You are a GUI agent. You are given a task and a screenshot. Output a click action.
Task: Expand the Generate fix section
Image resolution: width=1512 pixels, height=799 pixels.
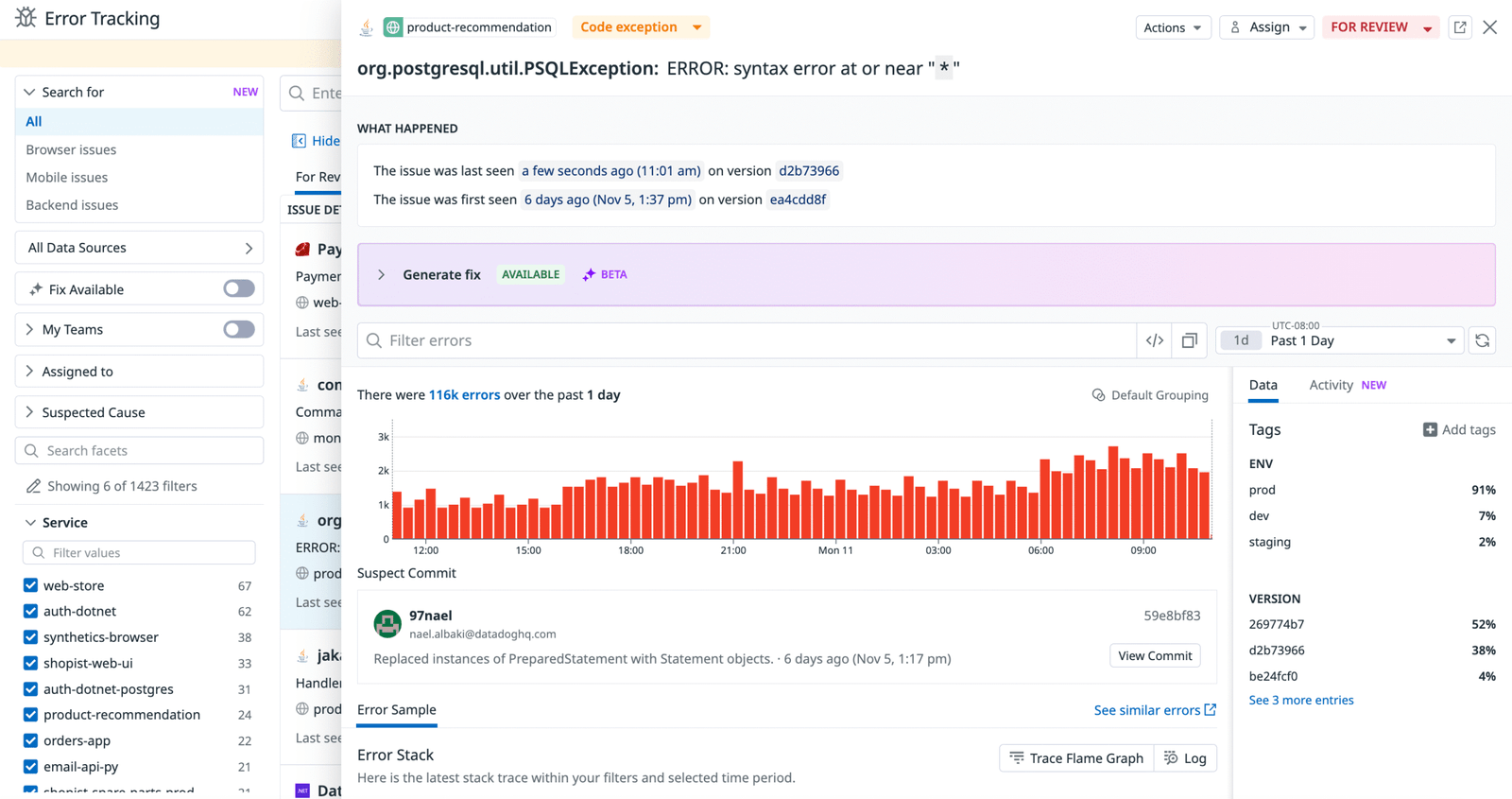[x=382, y=274]
